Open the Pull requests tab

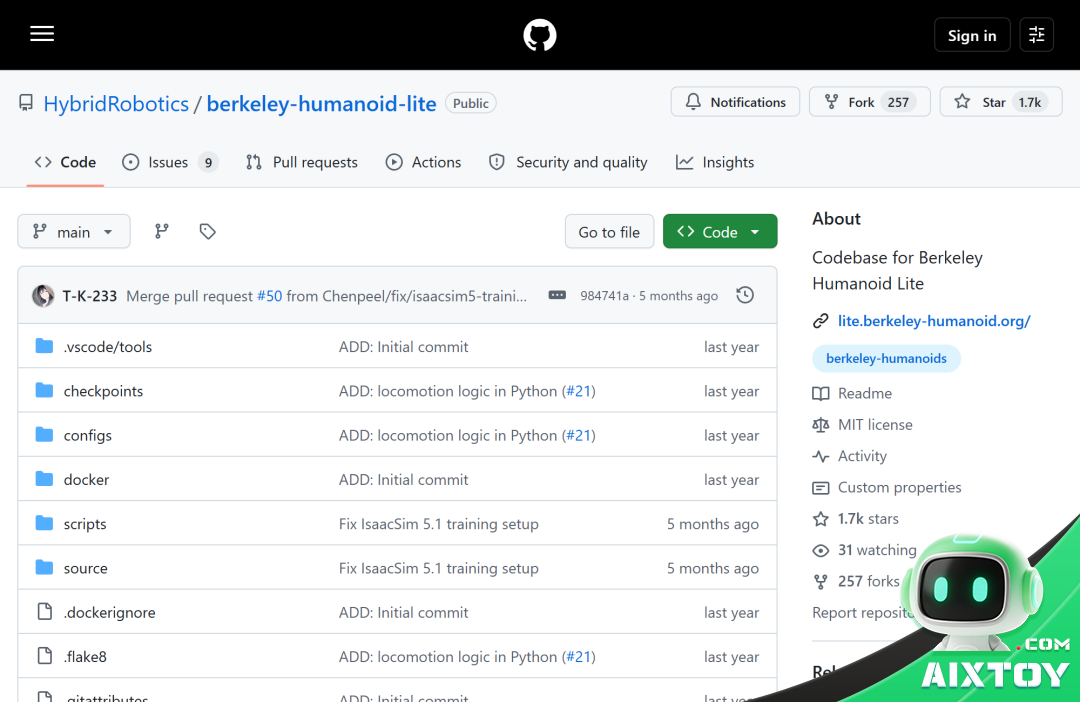point(302,162)
